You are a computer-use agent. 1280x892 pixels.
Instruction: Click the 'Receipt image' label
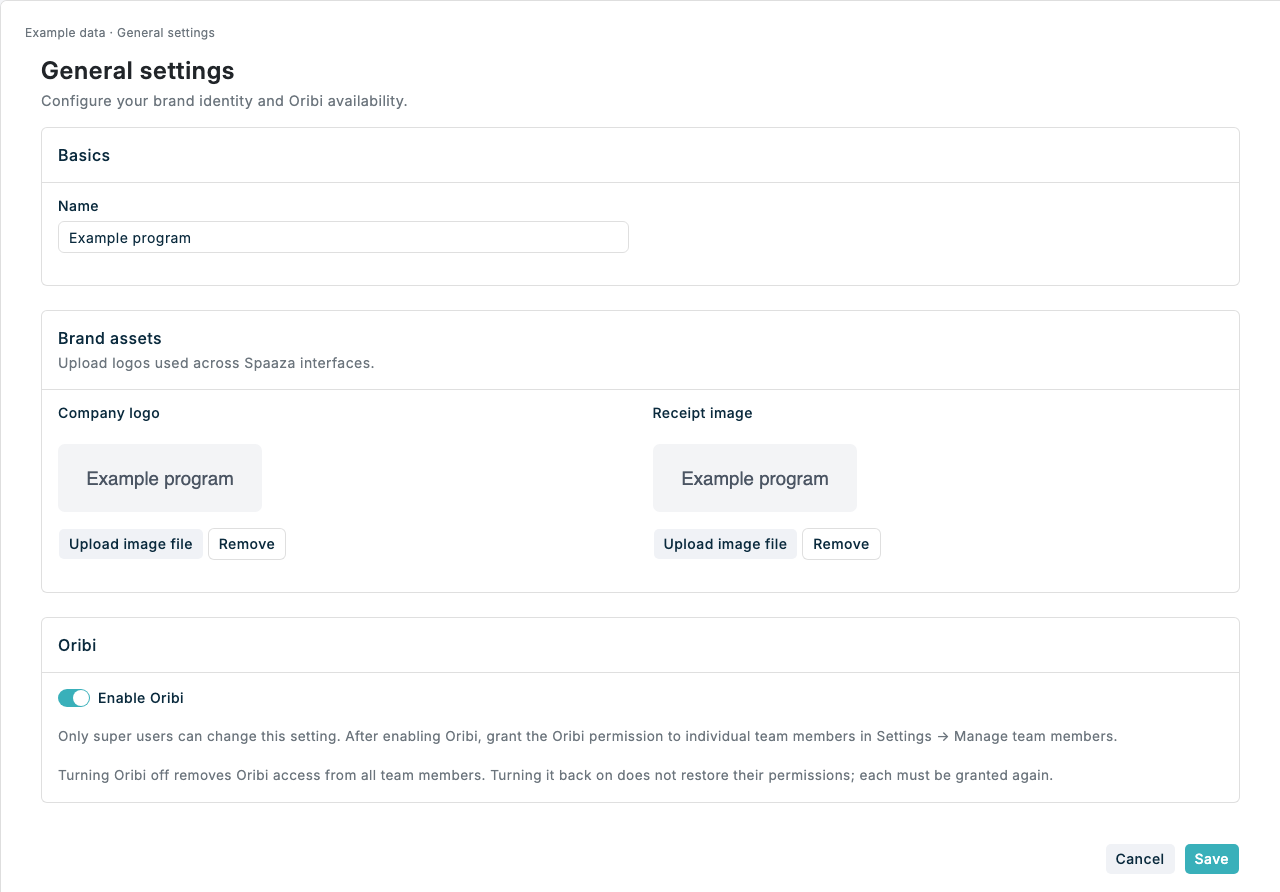coord(702,413)
